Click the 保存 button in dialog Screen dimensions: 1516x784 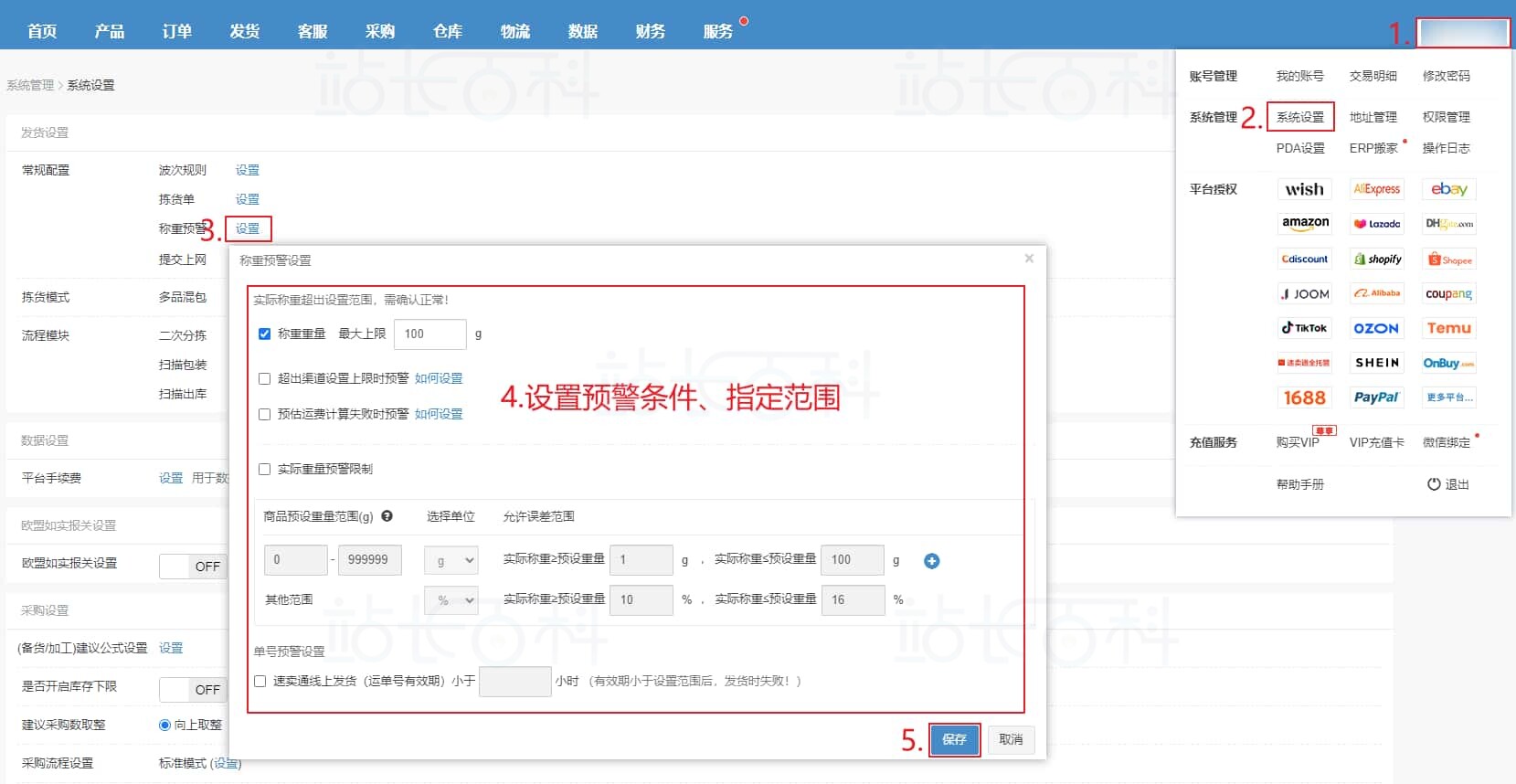coord(954,739)
